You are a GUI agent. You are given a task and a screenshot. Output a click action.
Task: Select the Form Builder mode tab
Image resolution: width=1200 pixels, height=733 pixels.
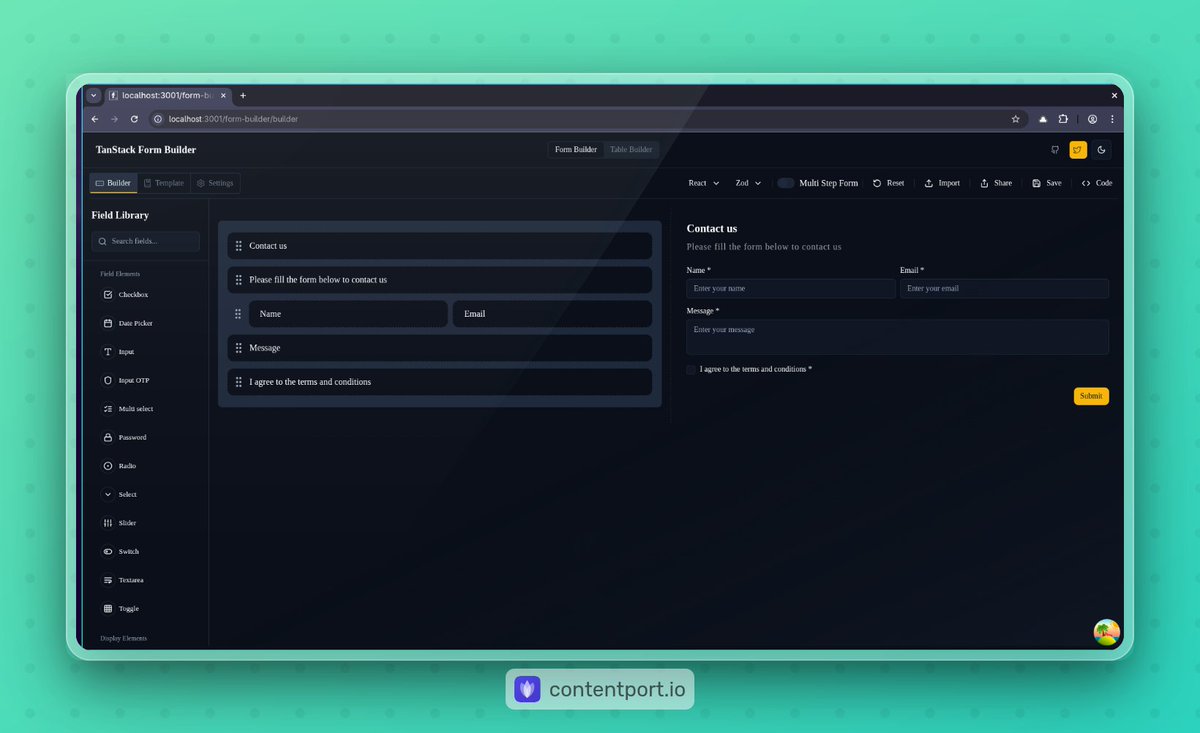[x=576, y=150]
